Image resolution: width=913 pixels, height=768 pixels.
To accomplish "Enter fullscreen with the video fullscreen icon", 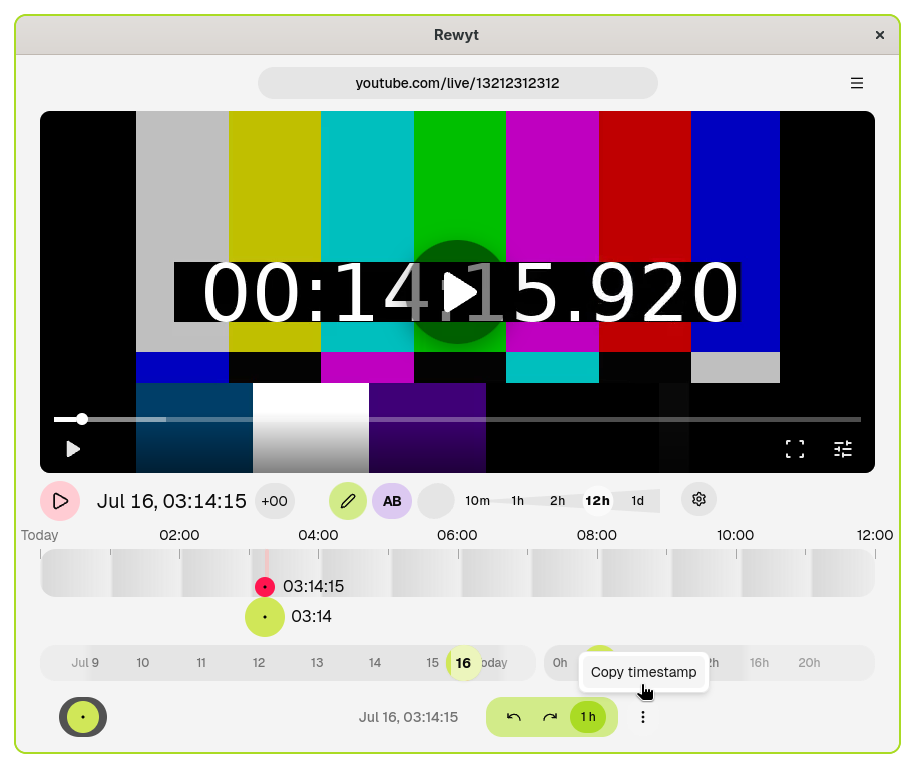I will click(x=795, y=449).
